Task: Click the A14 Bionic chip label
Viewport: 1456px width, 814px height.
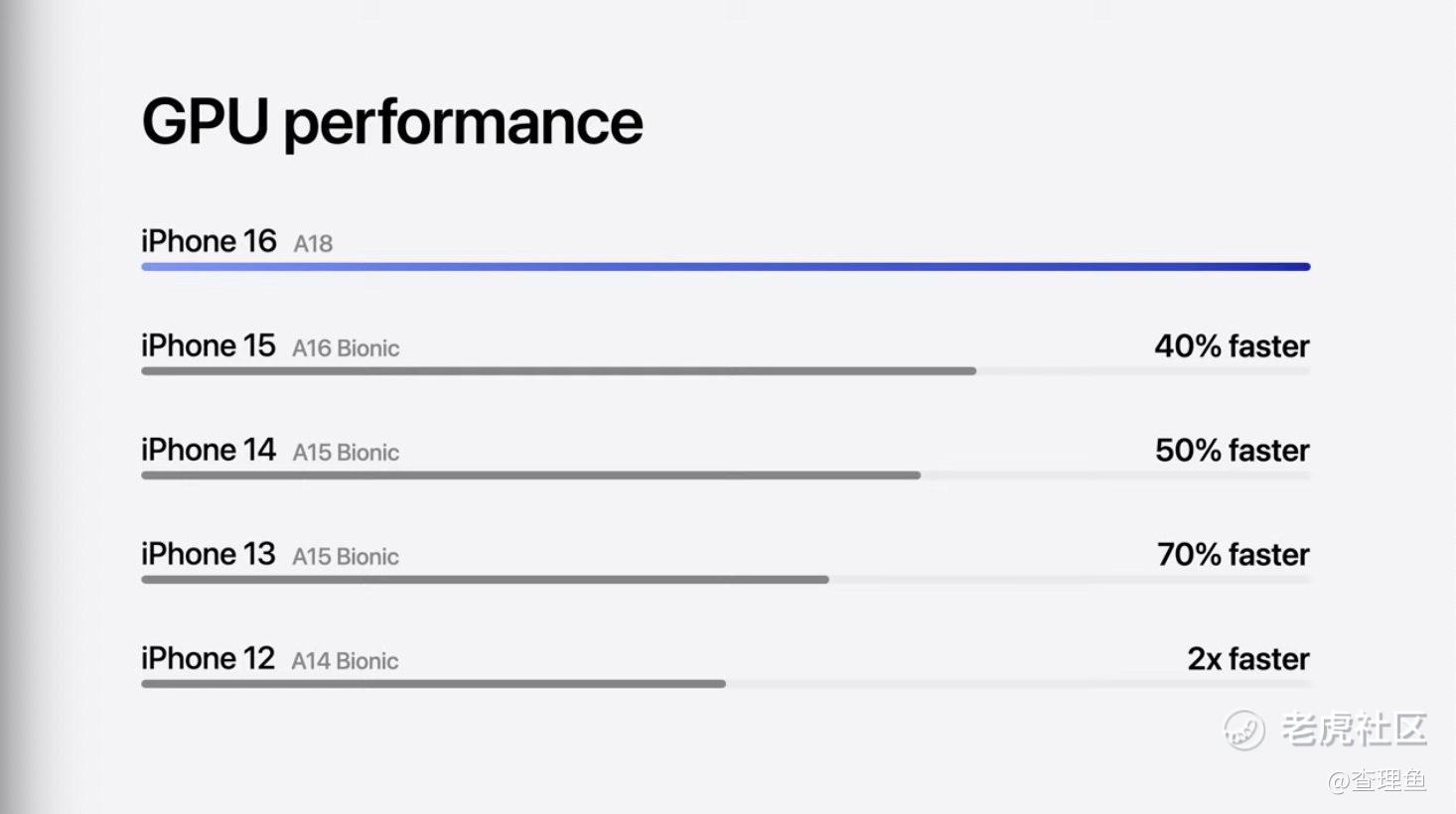Action: point(345,661)
